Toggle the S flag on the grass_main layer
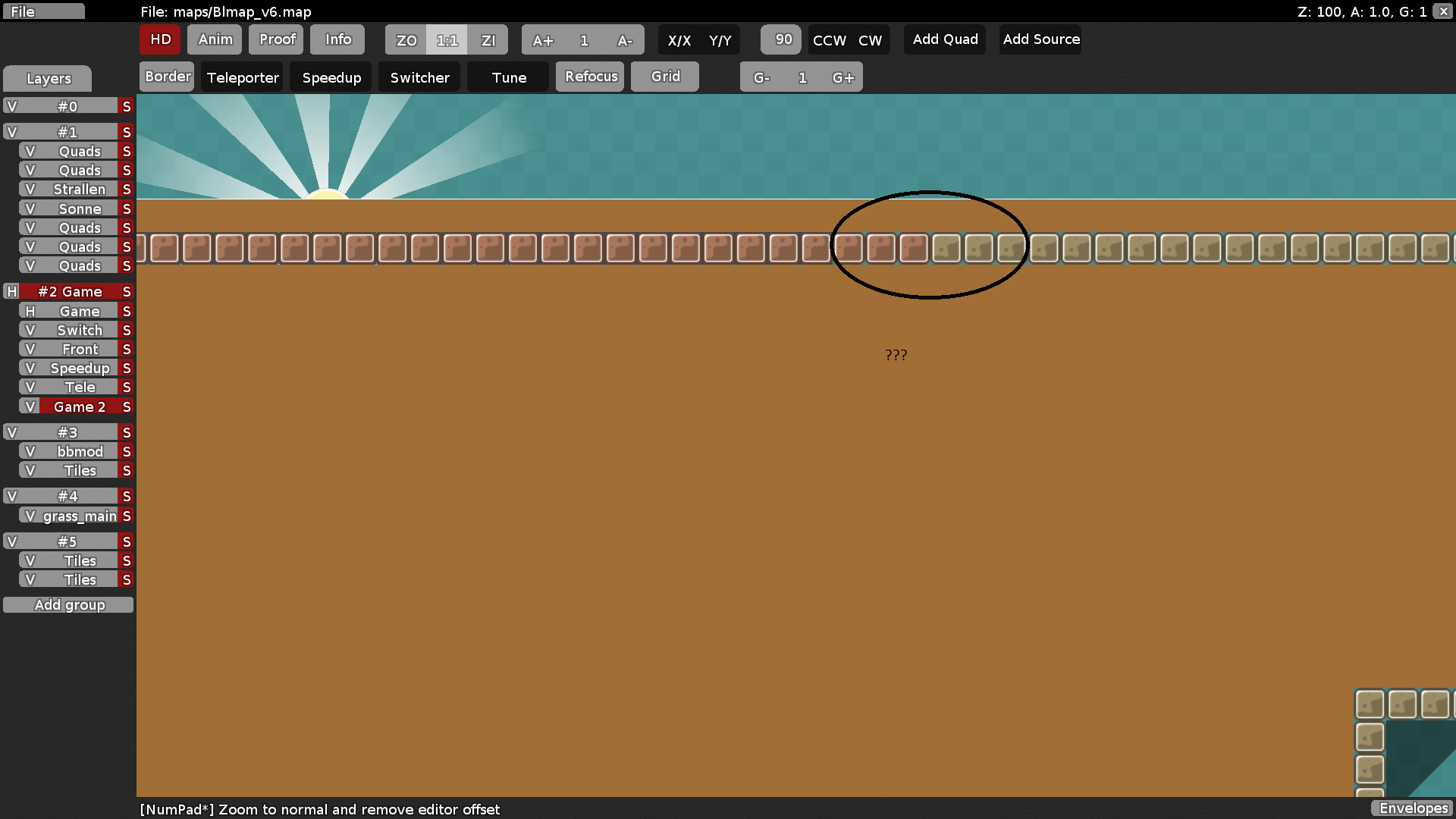The height and width of the screenshot is (819, 1456). tap(127, 515)
